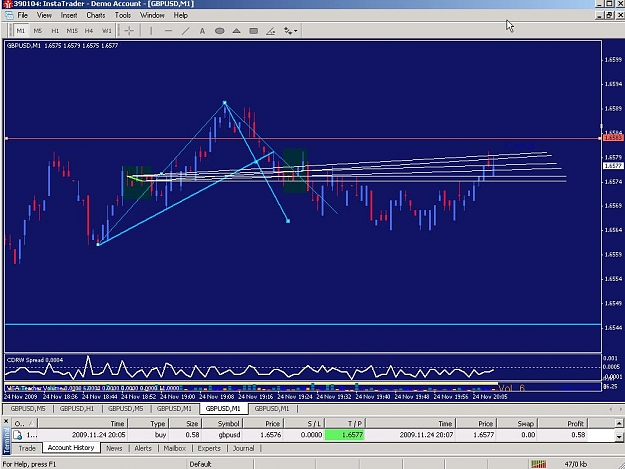The image size is (625, 469).
Task: Select the M1 timeframe button
Action: tap(20, 31)
